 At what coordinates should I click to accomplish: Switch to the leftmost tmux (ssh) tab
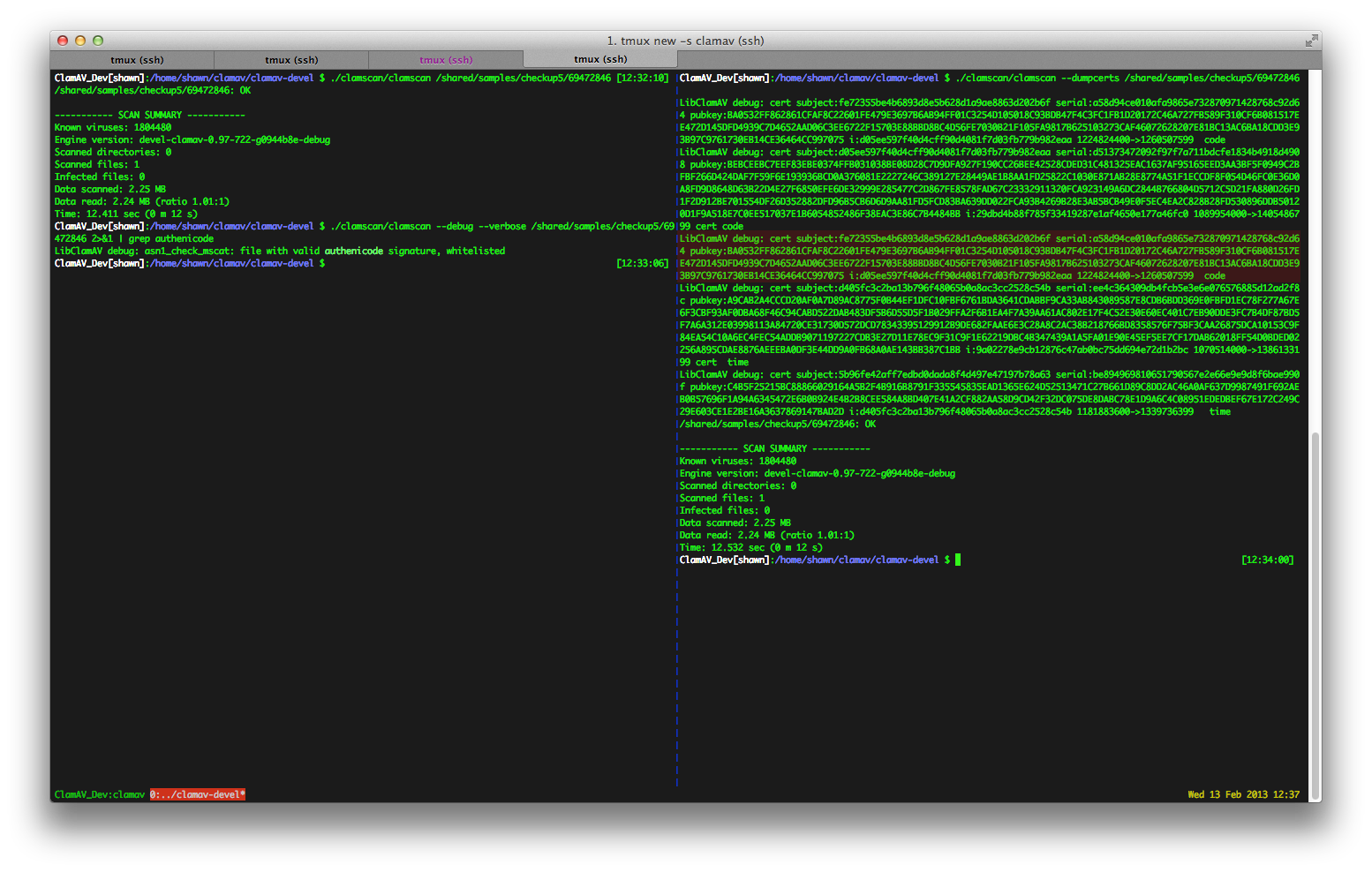click(x=137, y=60)
